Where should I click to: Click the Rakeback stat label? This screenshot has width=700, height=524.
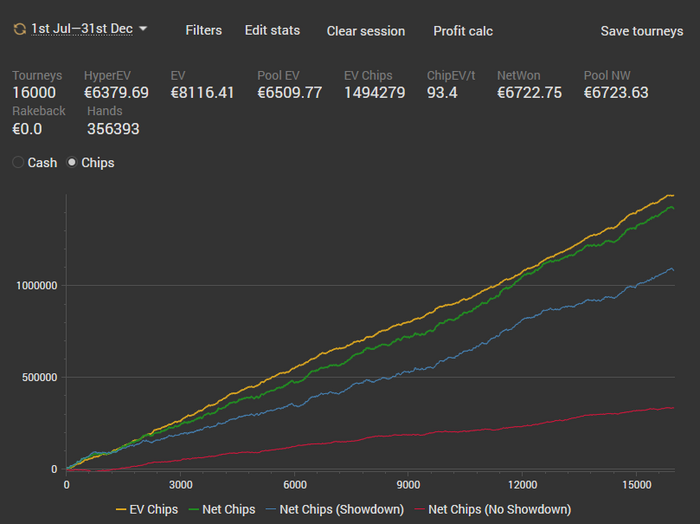39,111
